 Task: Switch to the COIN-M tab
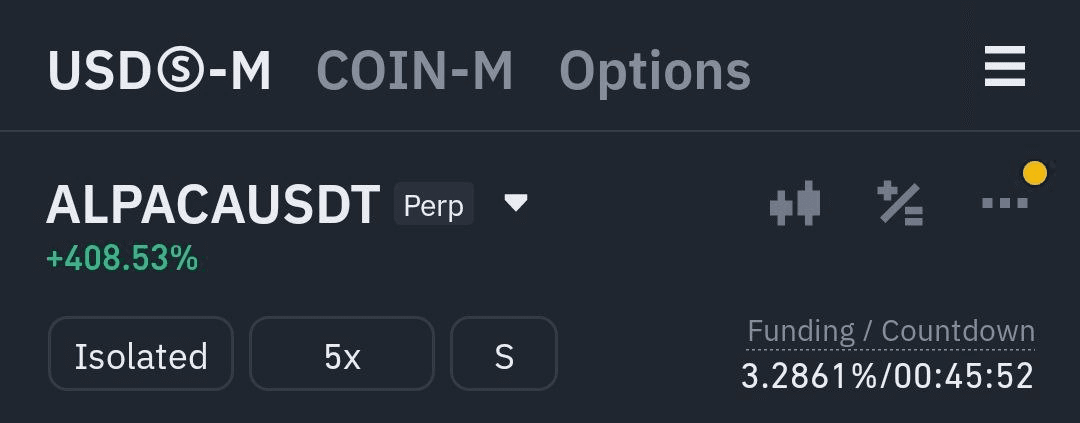(x=415, y=71)
